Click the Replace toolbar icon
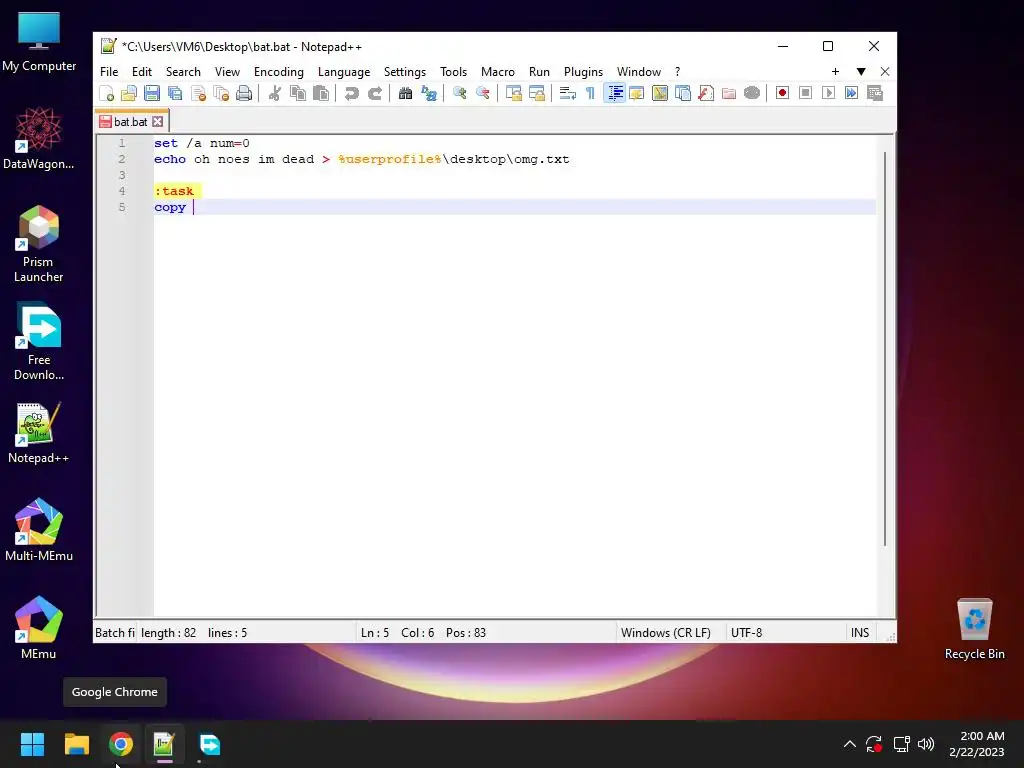The height and width of the screenshot is (768, 1024). pyautogui.click(x=428, y=93)
